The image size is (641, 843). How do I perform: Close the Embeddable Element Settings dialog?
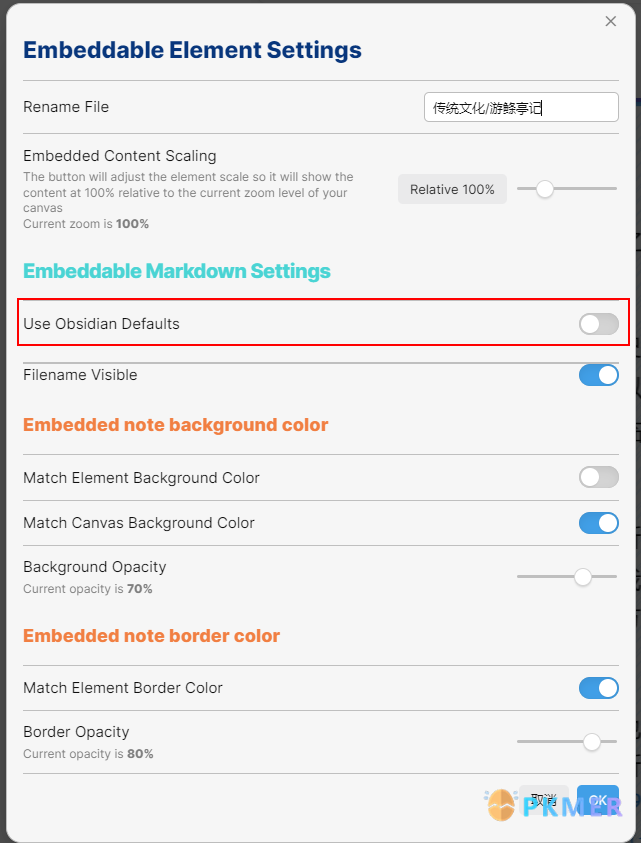click(x=610, y=22)
